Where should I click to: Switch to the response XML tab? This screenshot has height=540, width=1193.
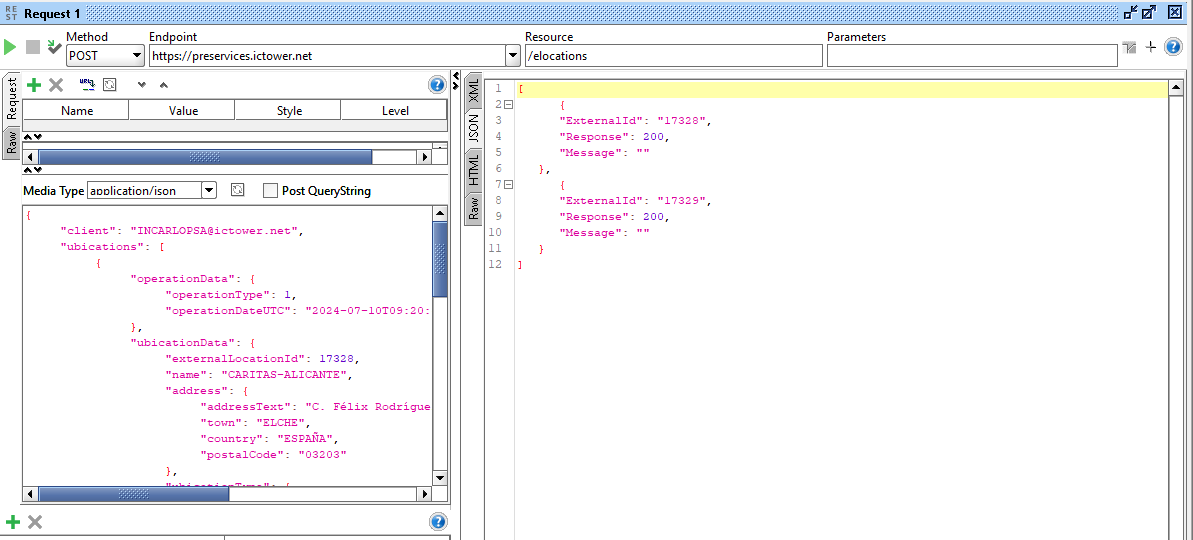click(474, 91)
